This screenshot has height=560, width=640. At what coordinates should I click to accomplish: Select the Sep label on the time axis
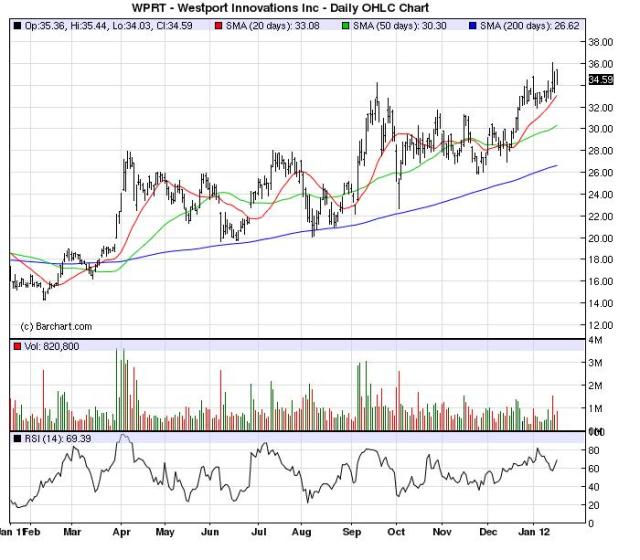[x=355, y=534]
